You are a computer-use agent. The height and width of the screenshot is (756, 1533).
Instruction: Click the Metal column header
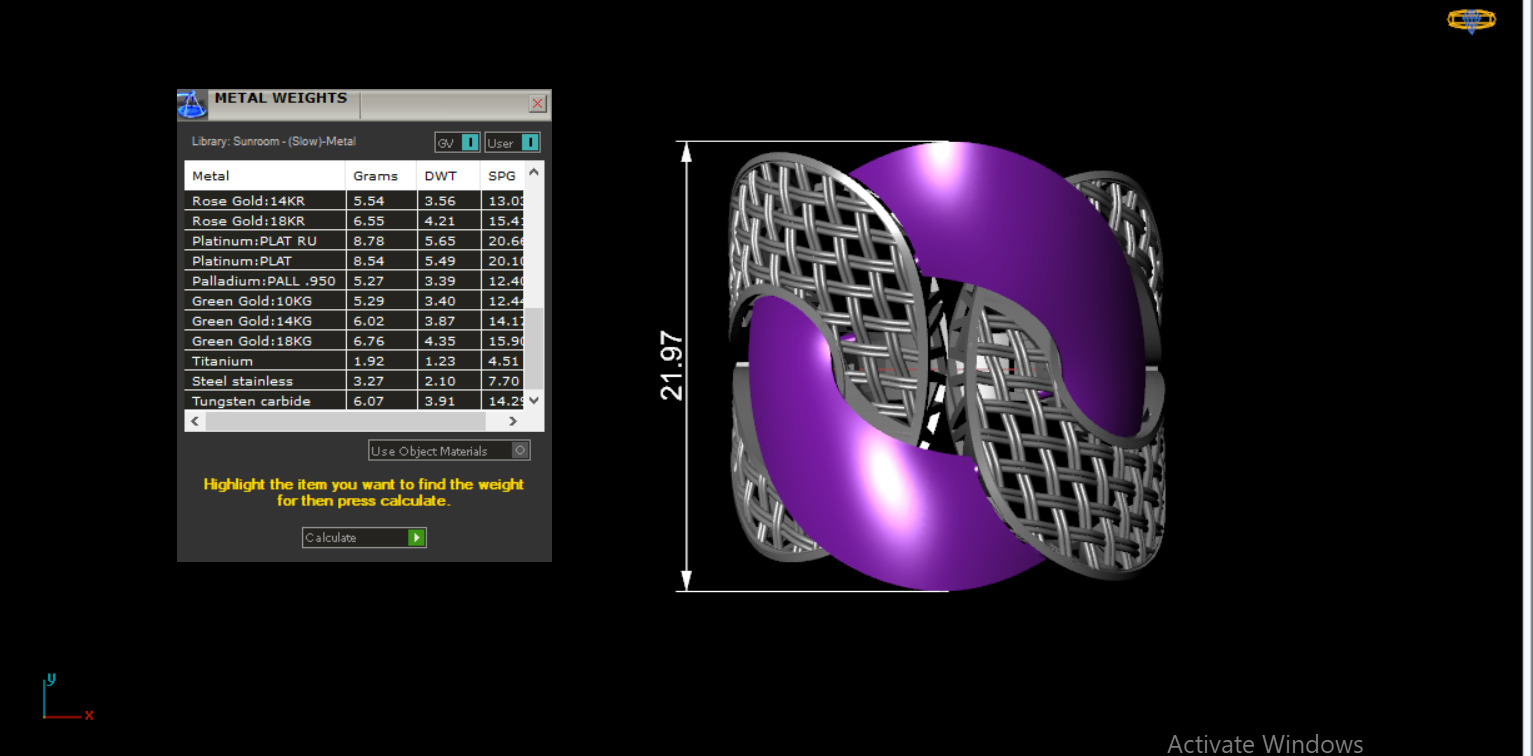pyautogui.click(x=265, y=176)
